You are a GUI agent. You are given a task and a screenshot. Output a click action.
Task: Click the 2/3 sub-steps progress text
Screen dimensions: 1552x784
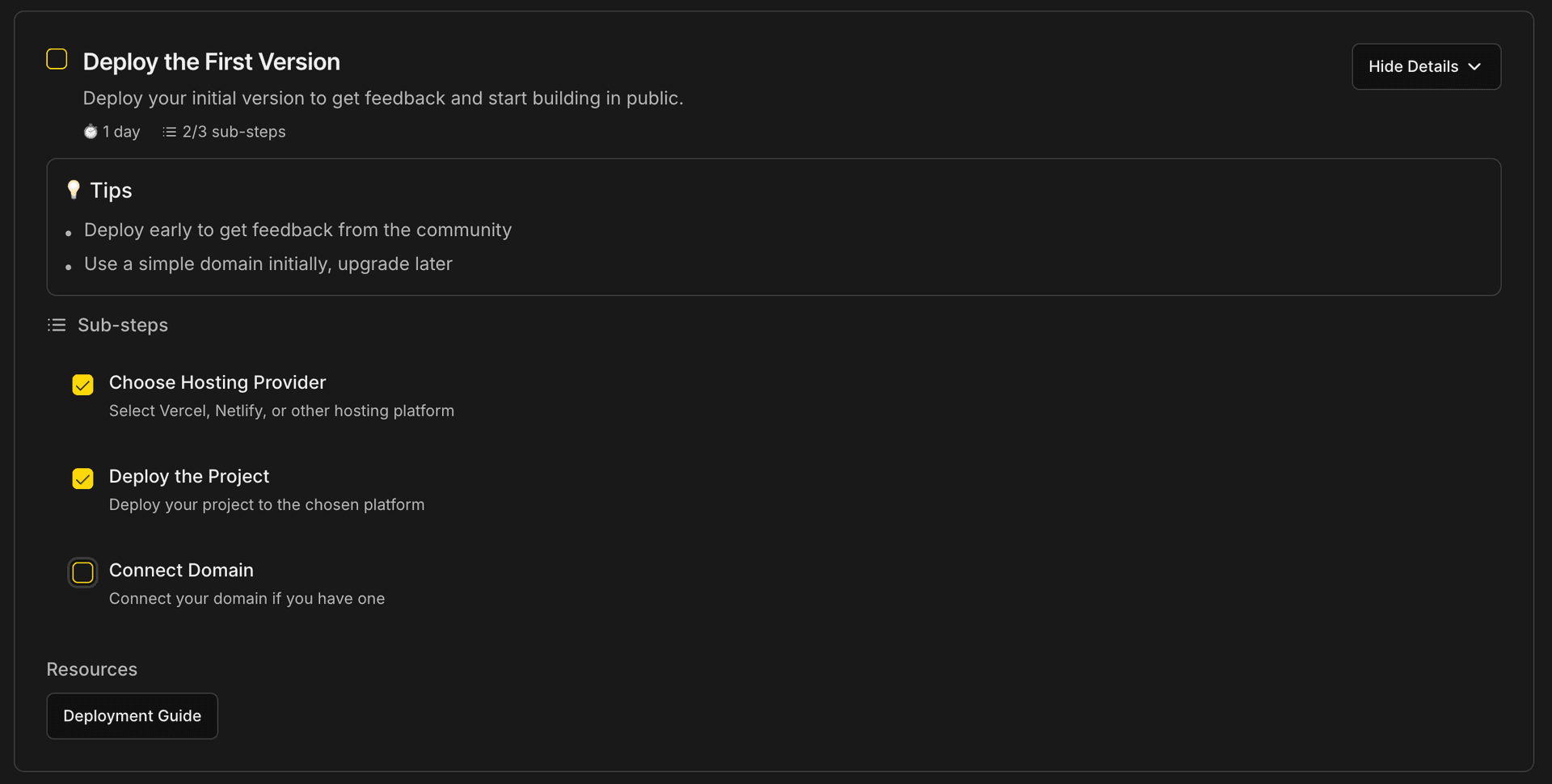(x=234, y=132)
